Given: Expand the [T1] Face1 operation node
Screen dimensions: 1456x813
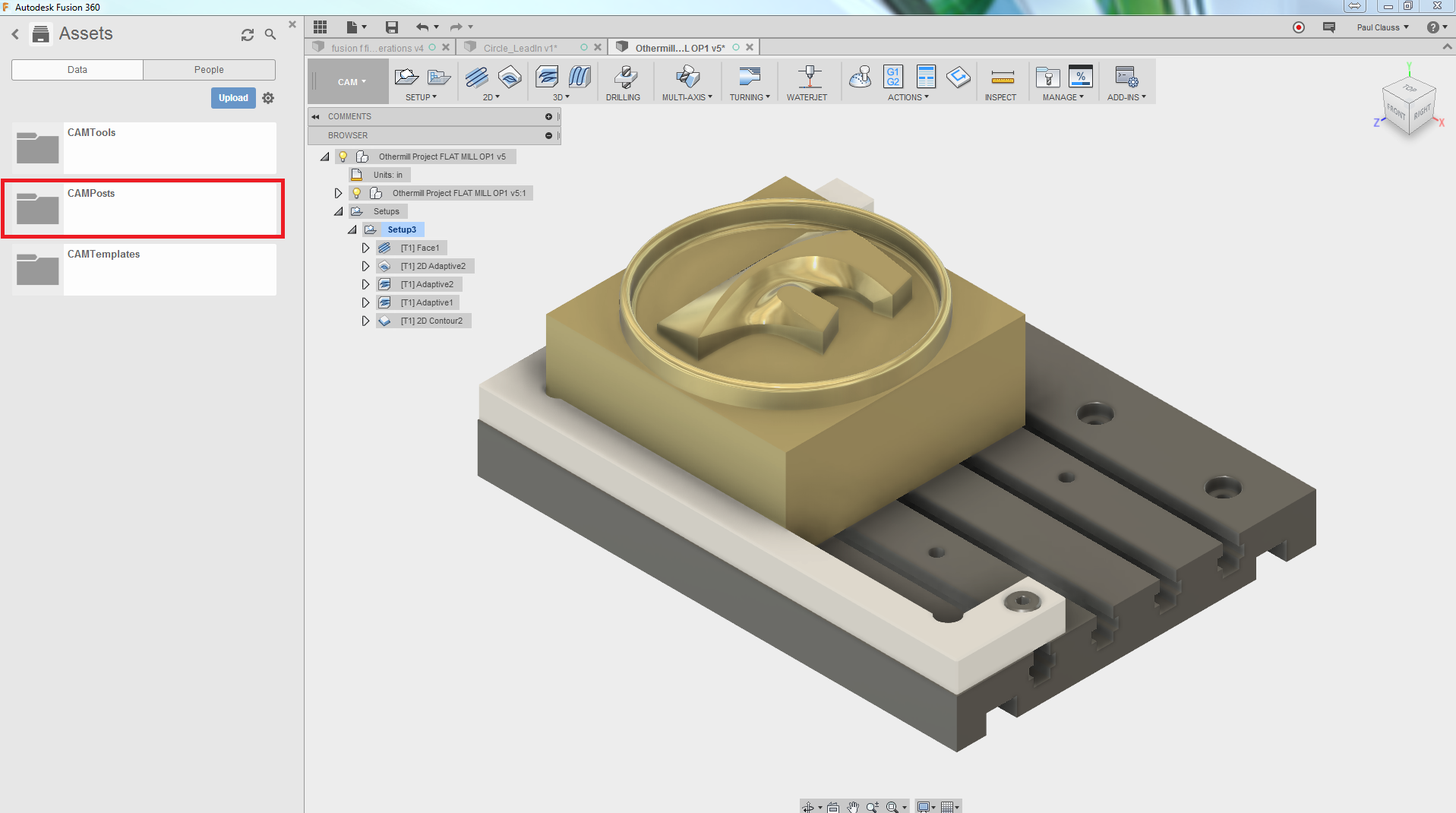Looking at the screenshot, I should click(365, 248).
